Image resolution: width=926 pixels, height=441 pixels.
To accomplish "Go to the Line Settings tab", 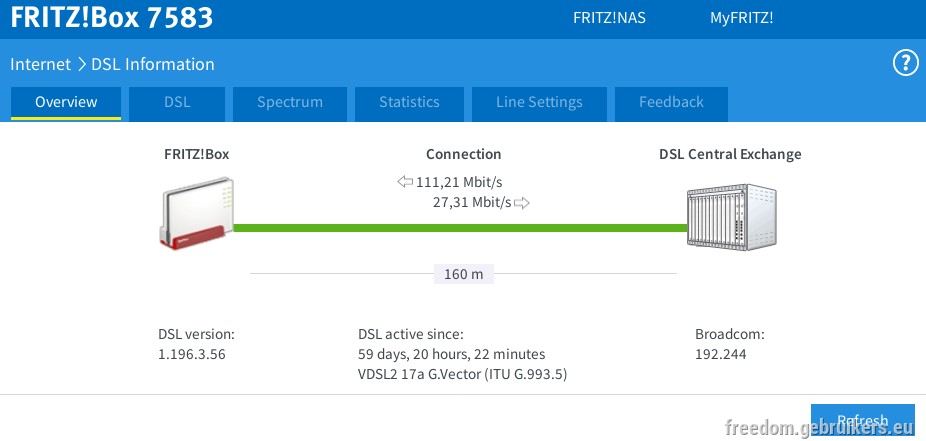I will click(x=539, y=103).
